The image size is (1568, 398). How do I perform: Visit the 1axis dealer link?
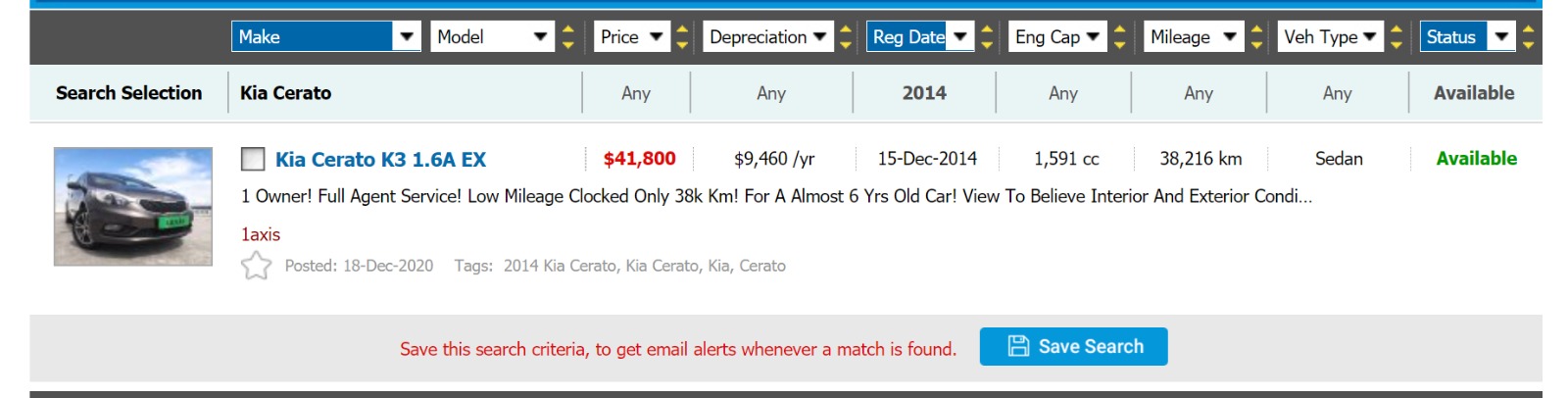pyautogui.click(x=261, y=234)
